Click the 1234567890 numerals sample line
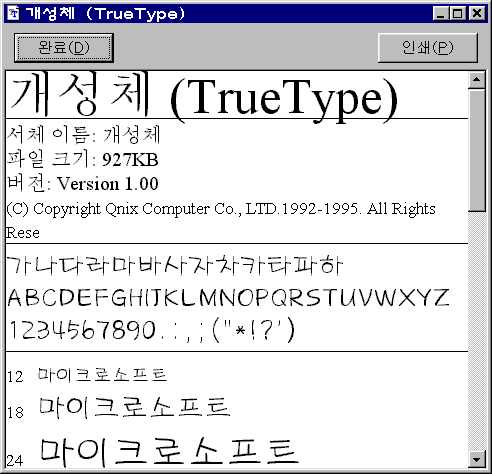492x474 pixels. [x=152, y=330]
